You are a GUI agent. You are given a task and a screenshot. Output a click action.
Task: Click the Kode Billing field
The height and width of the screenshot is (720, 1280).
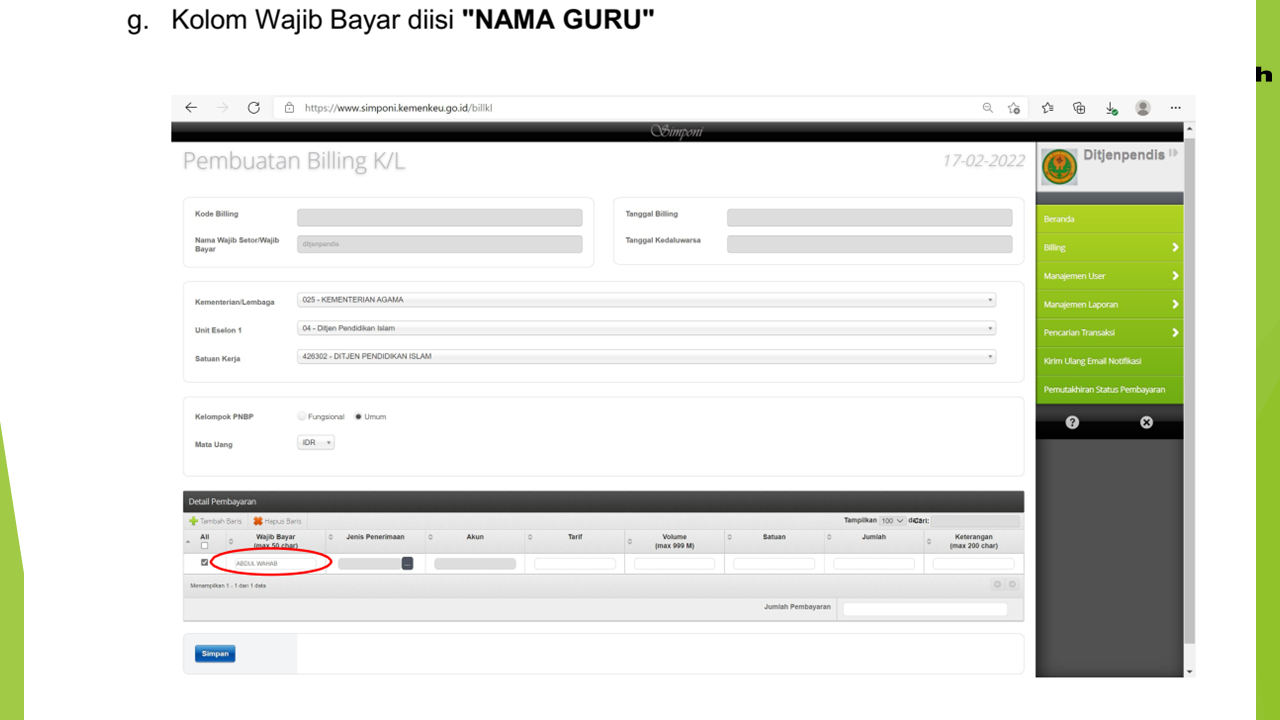pos(440,217)
